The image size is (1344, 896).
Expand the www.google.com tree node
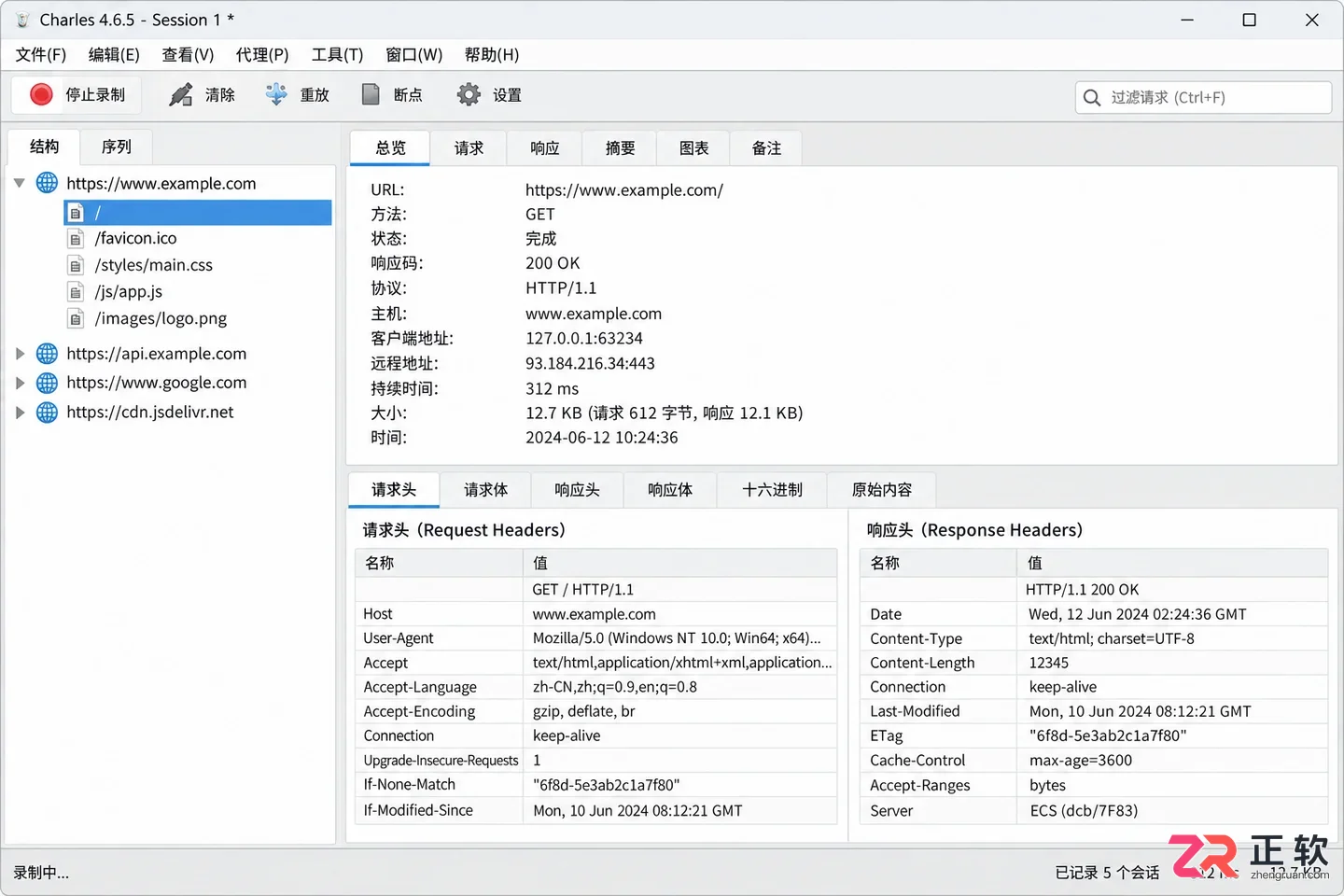[x=20, y=383]
